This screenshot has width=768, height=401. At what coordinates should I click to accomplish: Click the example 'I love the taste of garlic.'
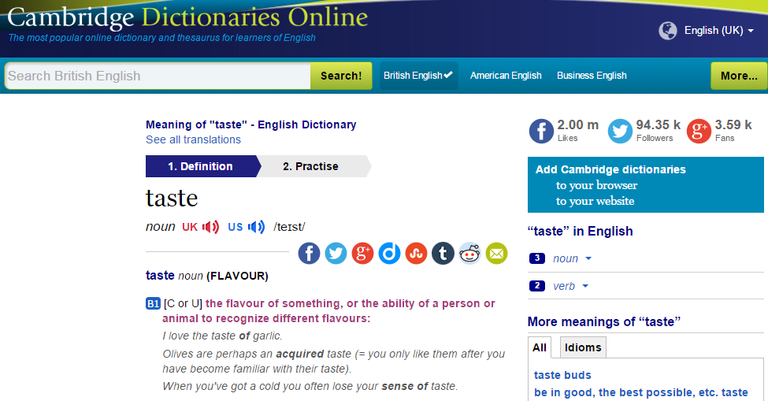(x=222, y=336)
